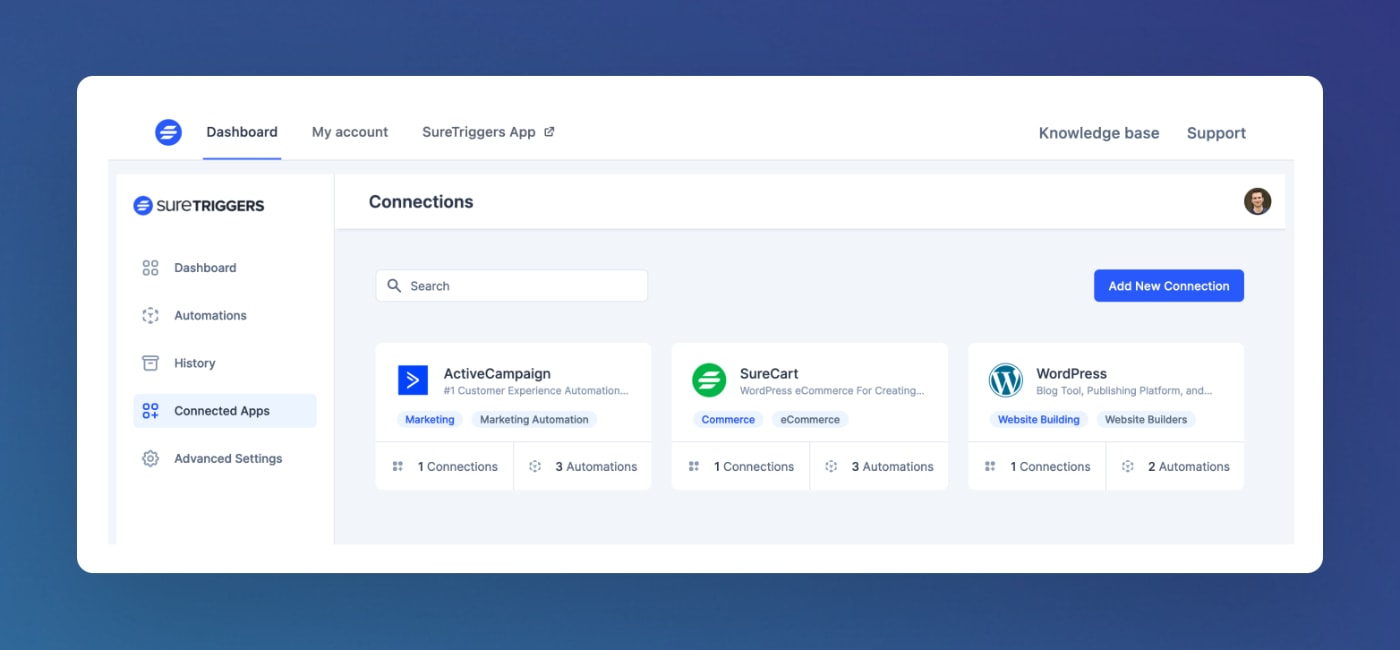Screen dimensions: 1400x650
Task: Select Connected Apps in the sidebar
Action: click(x=225, y=411)
